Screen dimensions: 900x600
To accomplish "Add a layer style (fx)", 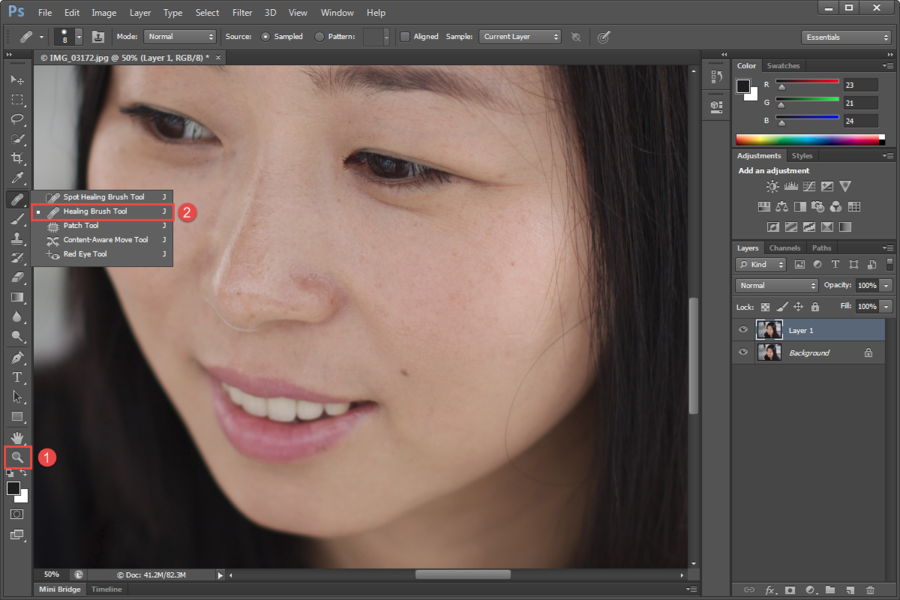I will coord(770,590).
